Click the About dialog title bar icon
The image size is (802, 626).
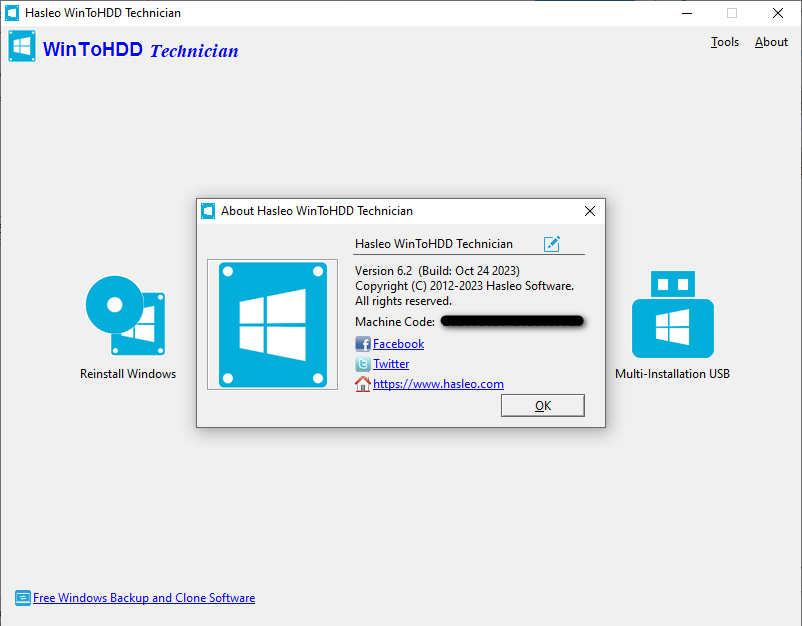click(x=208, y=211)
